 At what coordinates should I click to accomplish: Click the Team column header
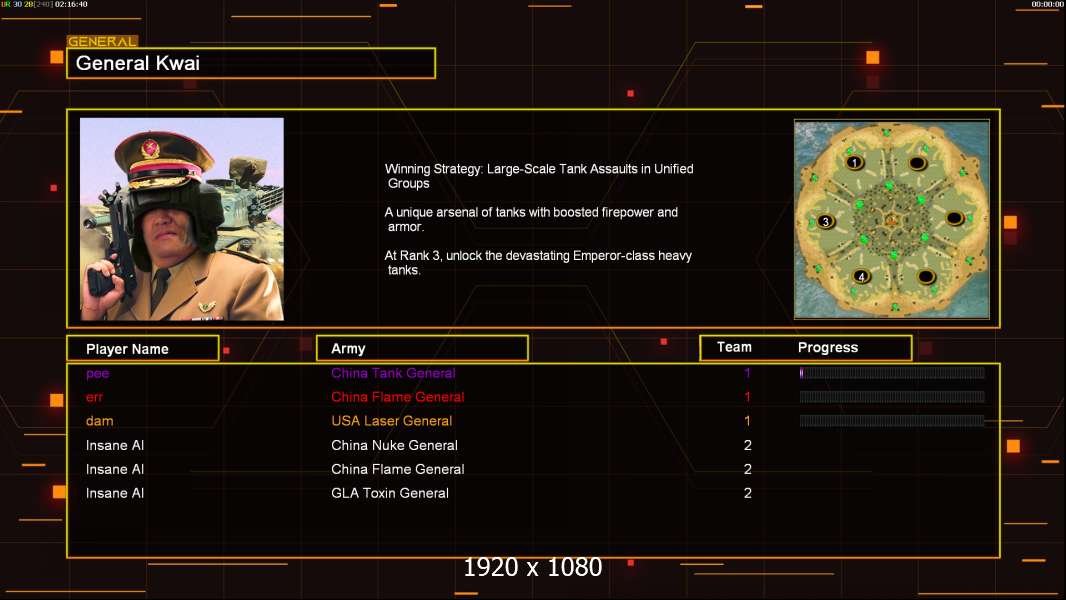coord(734,347)
